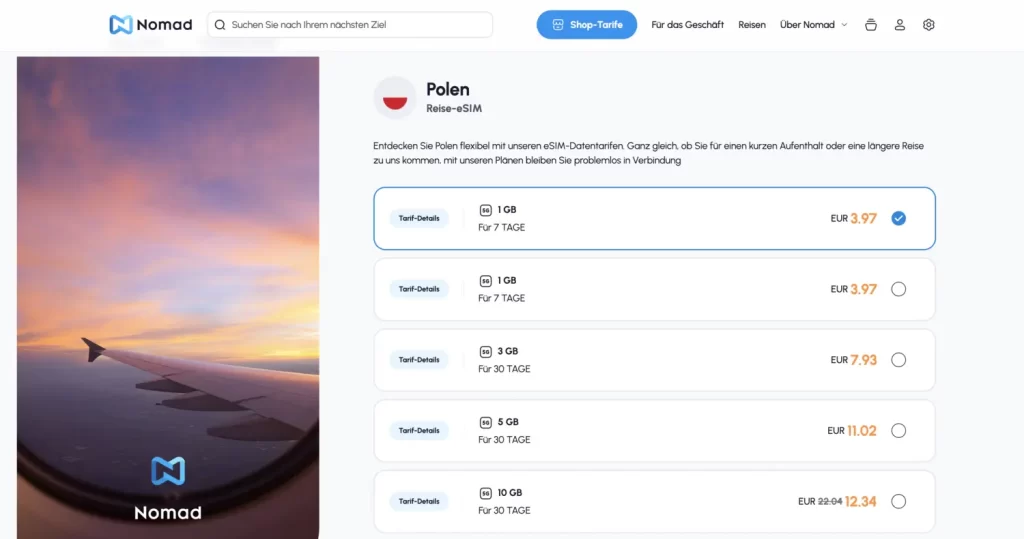Click the Nomad logo on the airplane image
The image size is (1024, 539).
(x=168, y=488)
